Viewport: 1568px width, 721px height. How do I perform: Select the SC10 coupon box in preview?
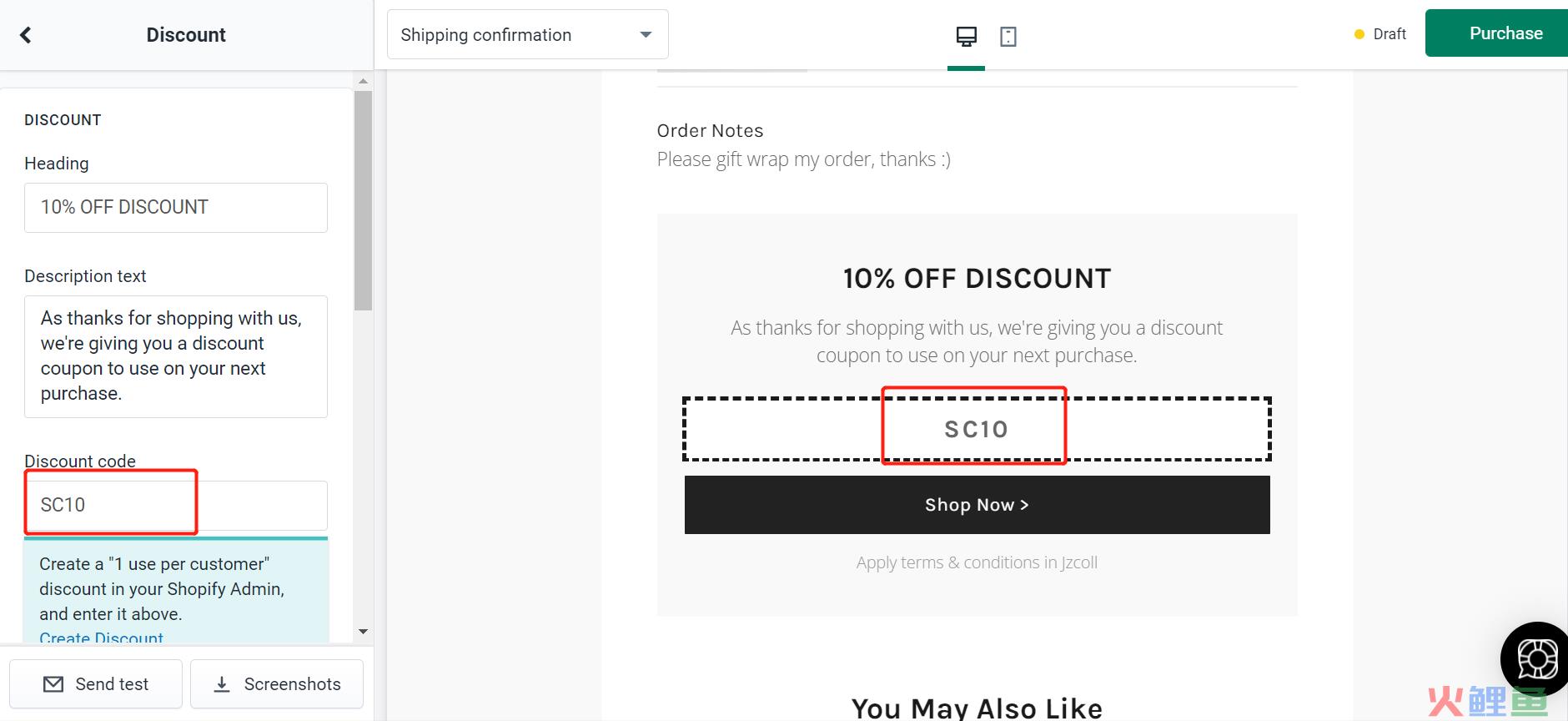pos(977,429)
